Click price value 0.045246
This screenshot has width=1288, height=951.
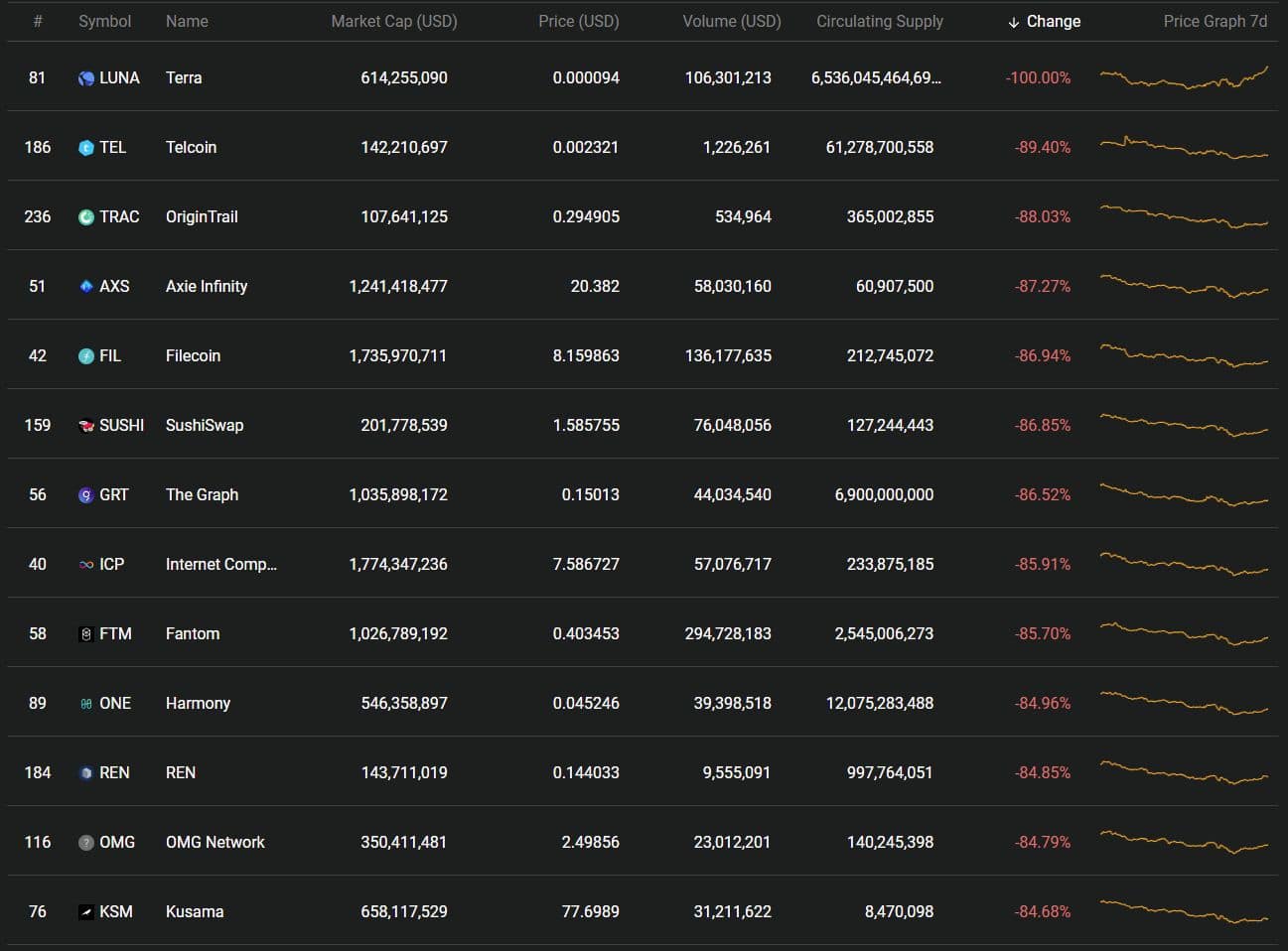tap(586, 703)
